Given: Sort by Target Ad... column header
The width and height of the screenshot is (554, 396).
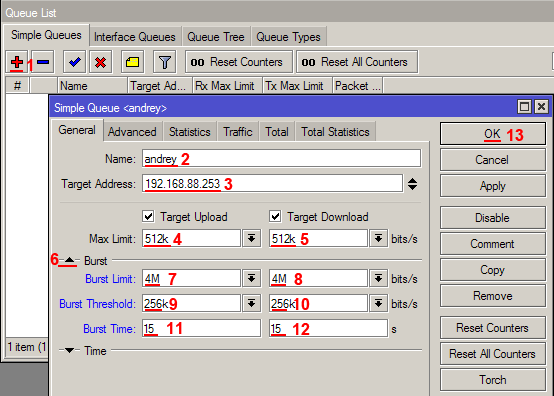Looking at the screenshot, I should 160,86.
